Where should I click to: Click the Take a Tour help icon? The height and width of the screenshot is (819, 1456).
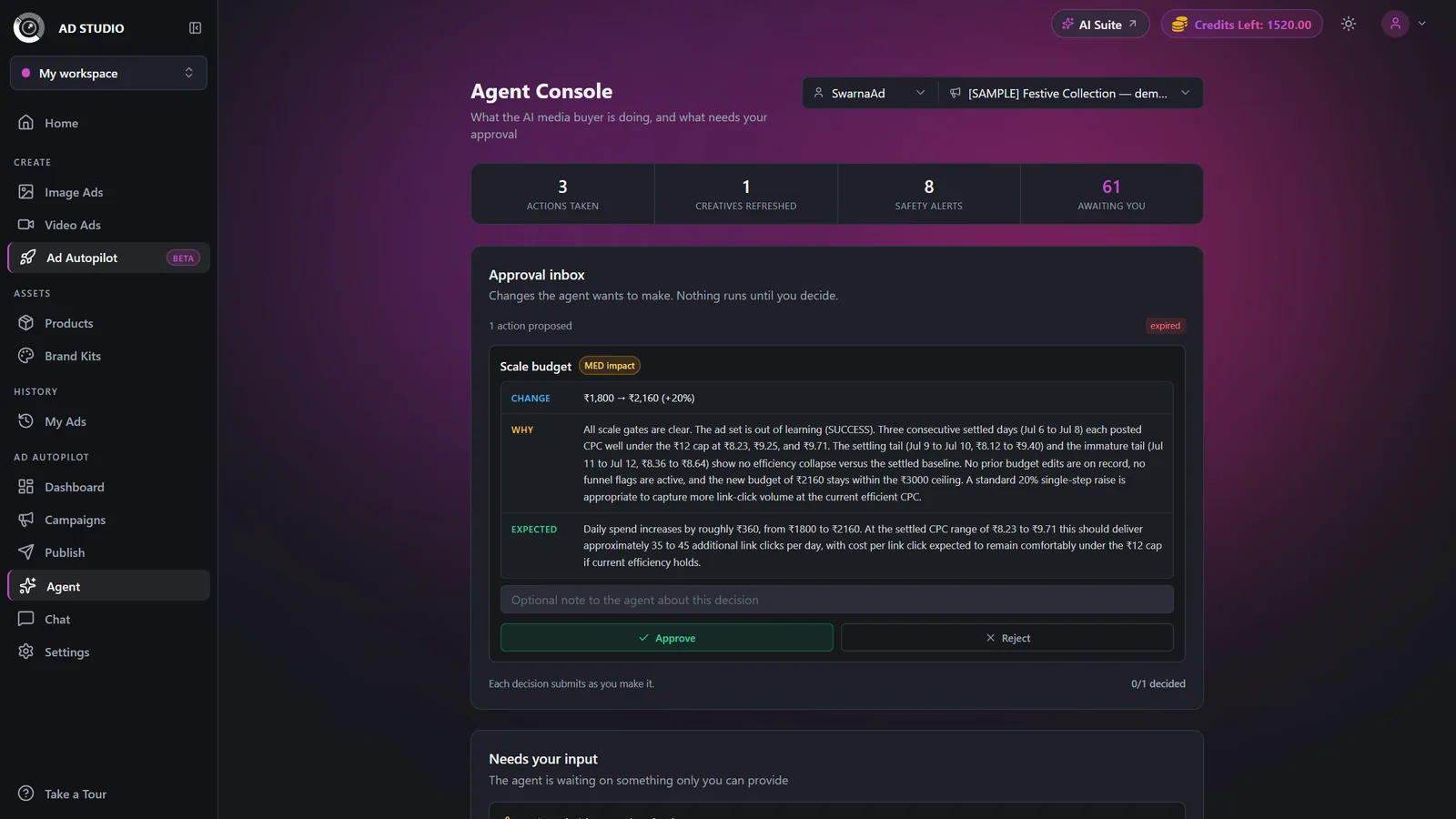pyautogui.click(x=26, y=794)
